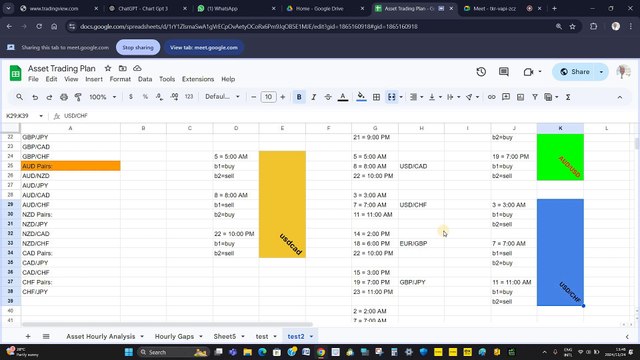The width and height of the screenshot is (640, 360).
Task: Insert a chart
Action: 520,97
